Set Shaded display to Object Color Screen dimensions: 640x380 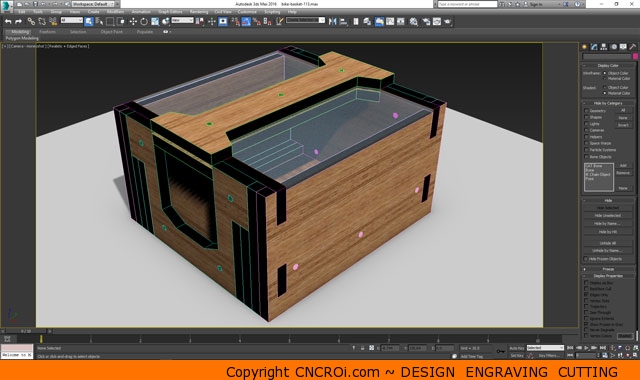pyautogui.click(x=605, y=87)
